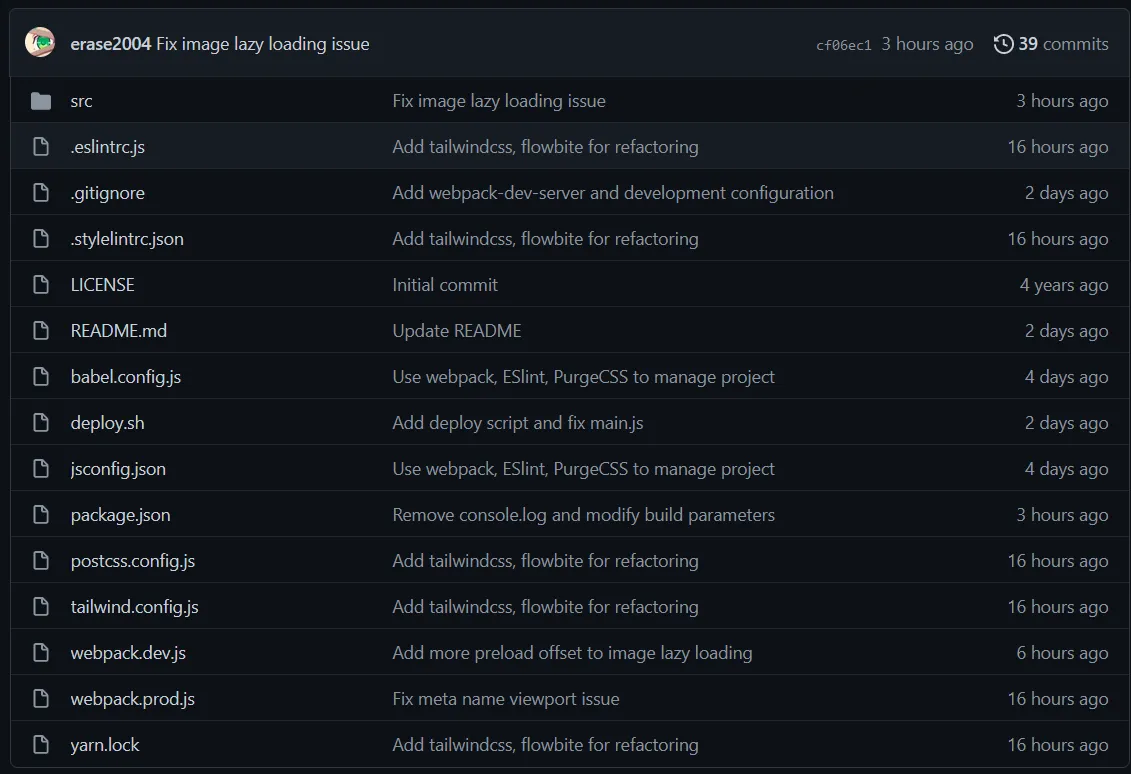Open the jsconfig.json file
Viewport: 1131px width, 774px height.
point(118,469)
